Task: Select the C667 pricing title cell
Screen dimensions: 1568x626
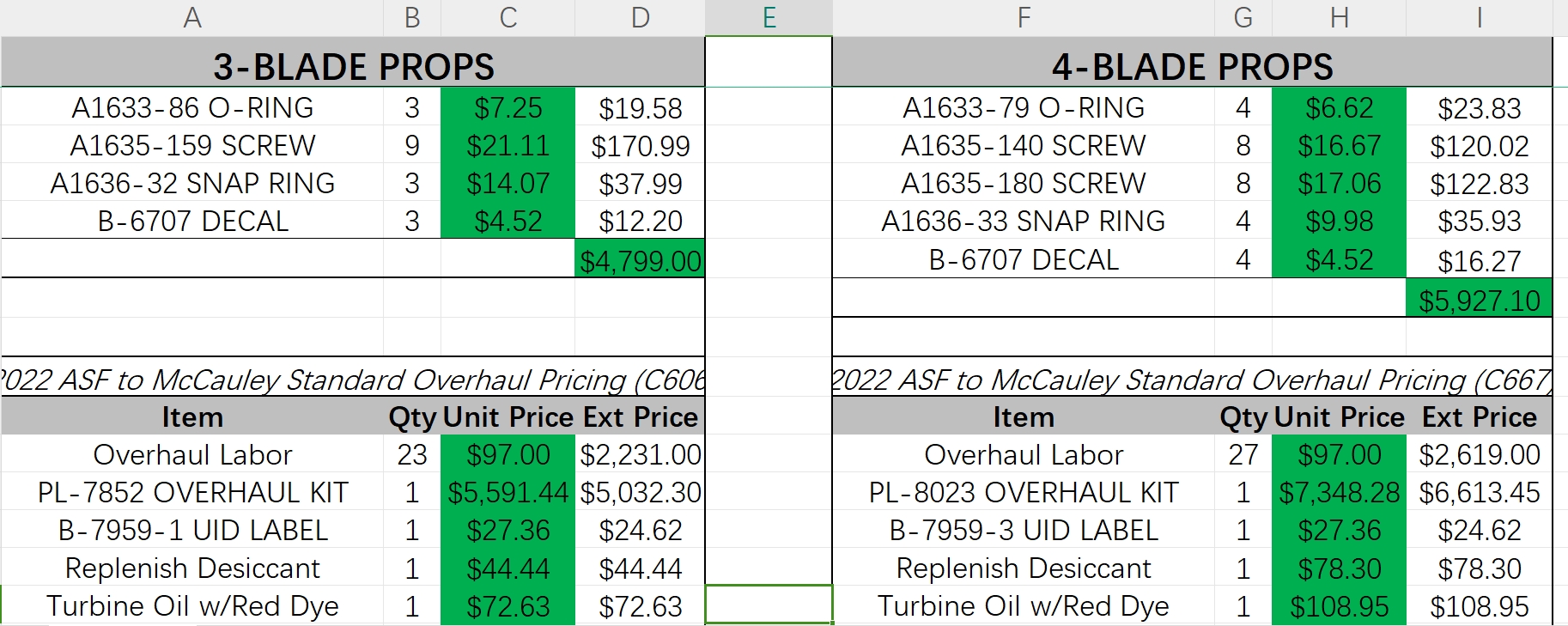Action: click(x=1192, y=379)
